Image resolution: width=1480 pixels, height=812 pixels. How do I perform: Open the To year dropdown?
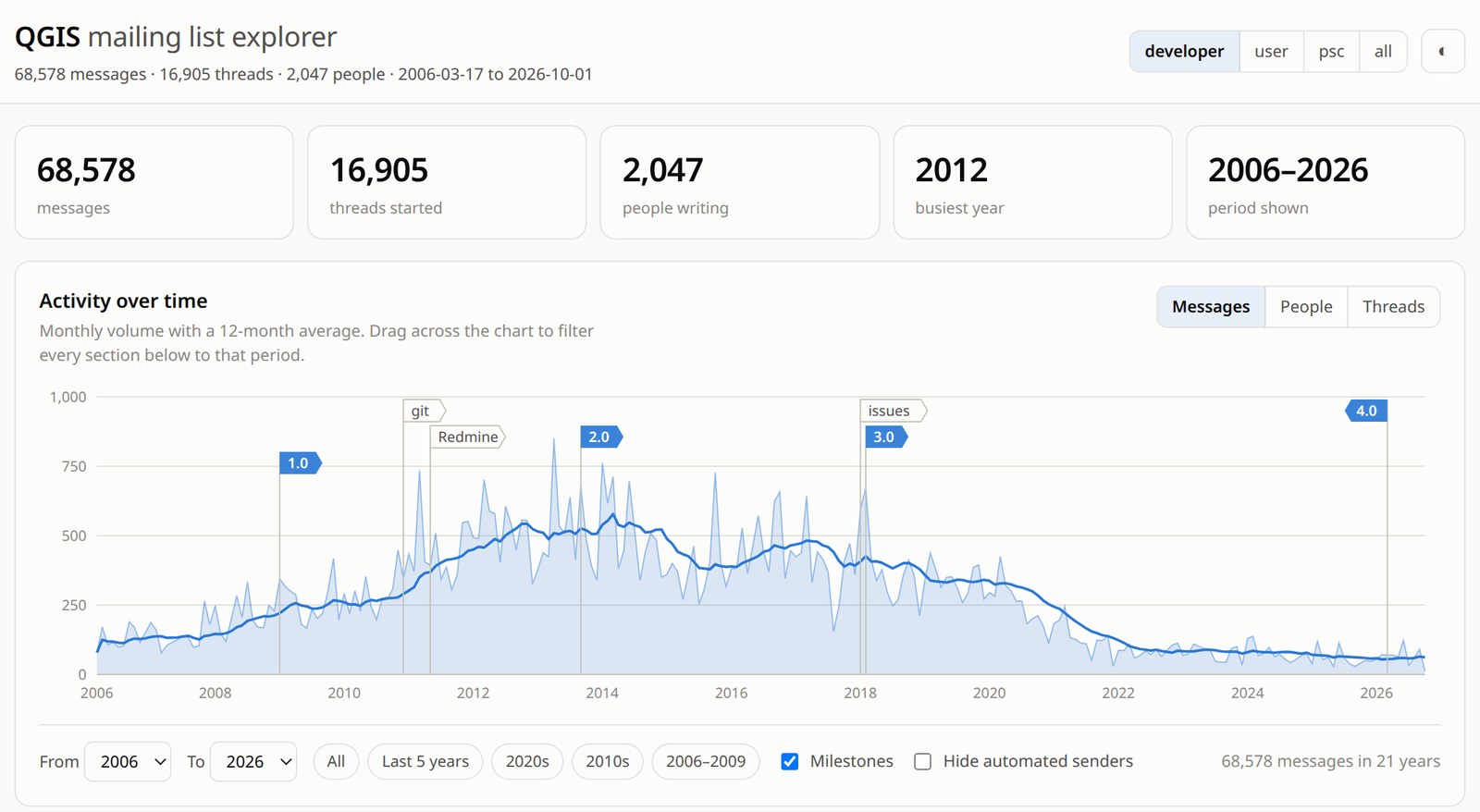coord(253,761)
